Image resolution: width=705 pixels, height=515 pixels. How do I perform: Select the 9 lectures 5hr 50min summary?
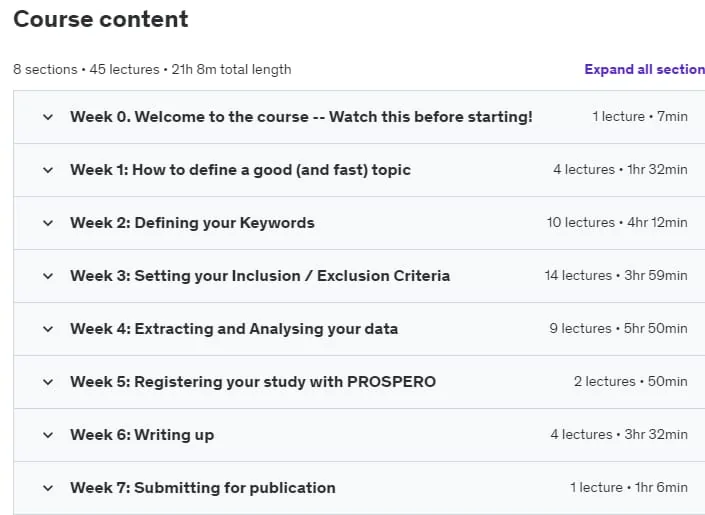(618, 328)
